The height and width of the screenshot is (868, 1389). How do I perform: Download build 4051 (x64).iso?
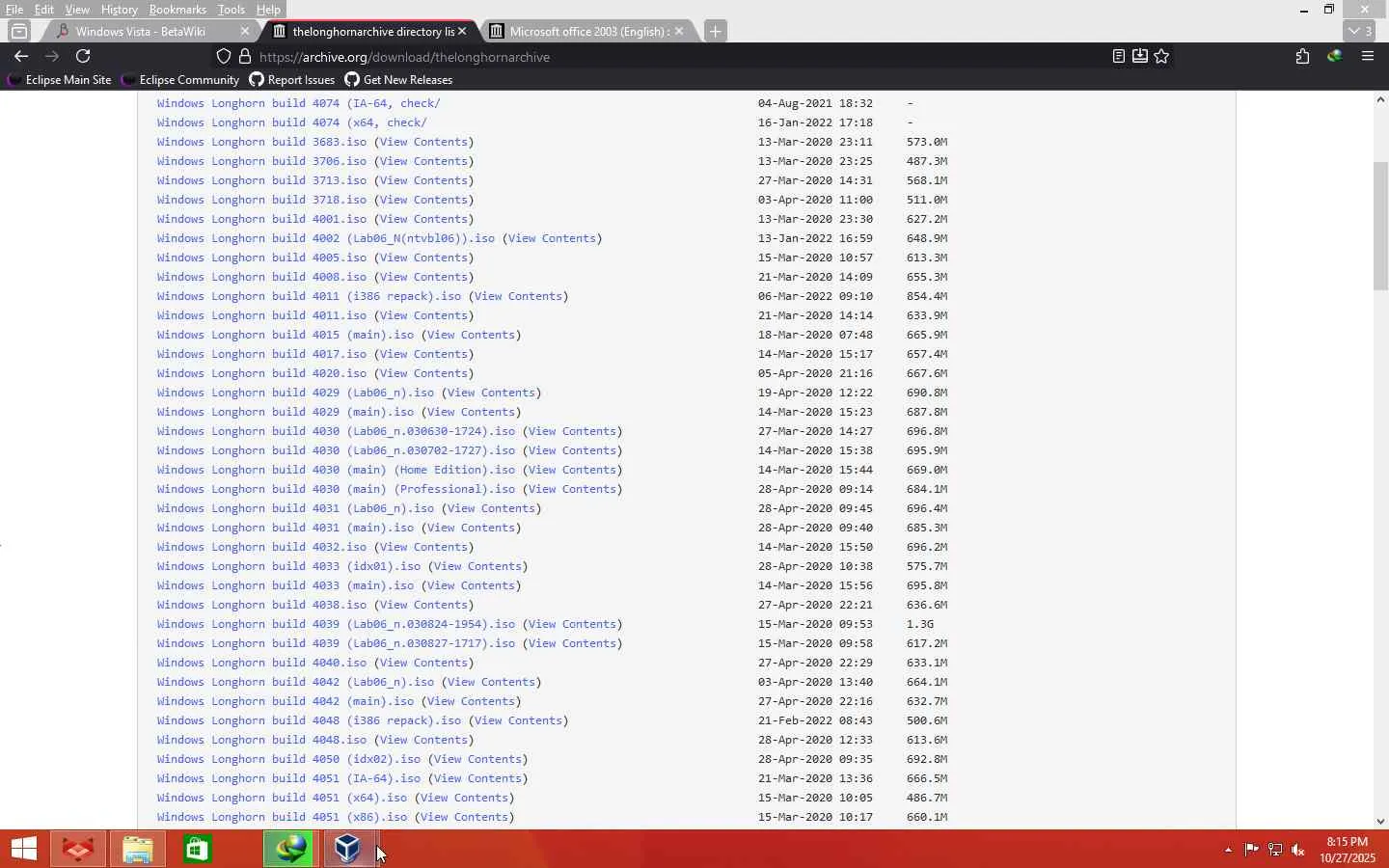[282, 798]
